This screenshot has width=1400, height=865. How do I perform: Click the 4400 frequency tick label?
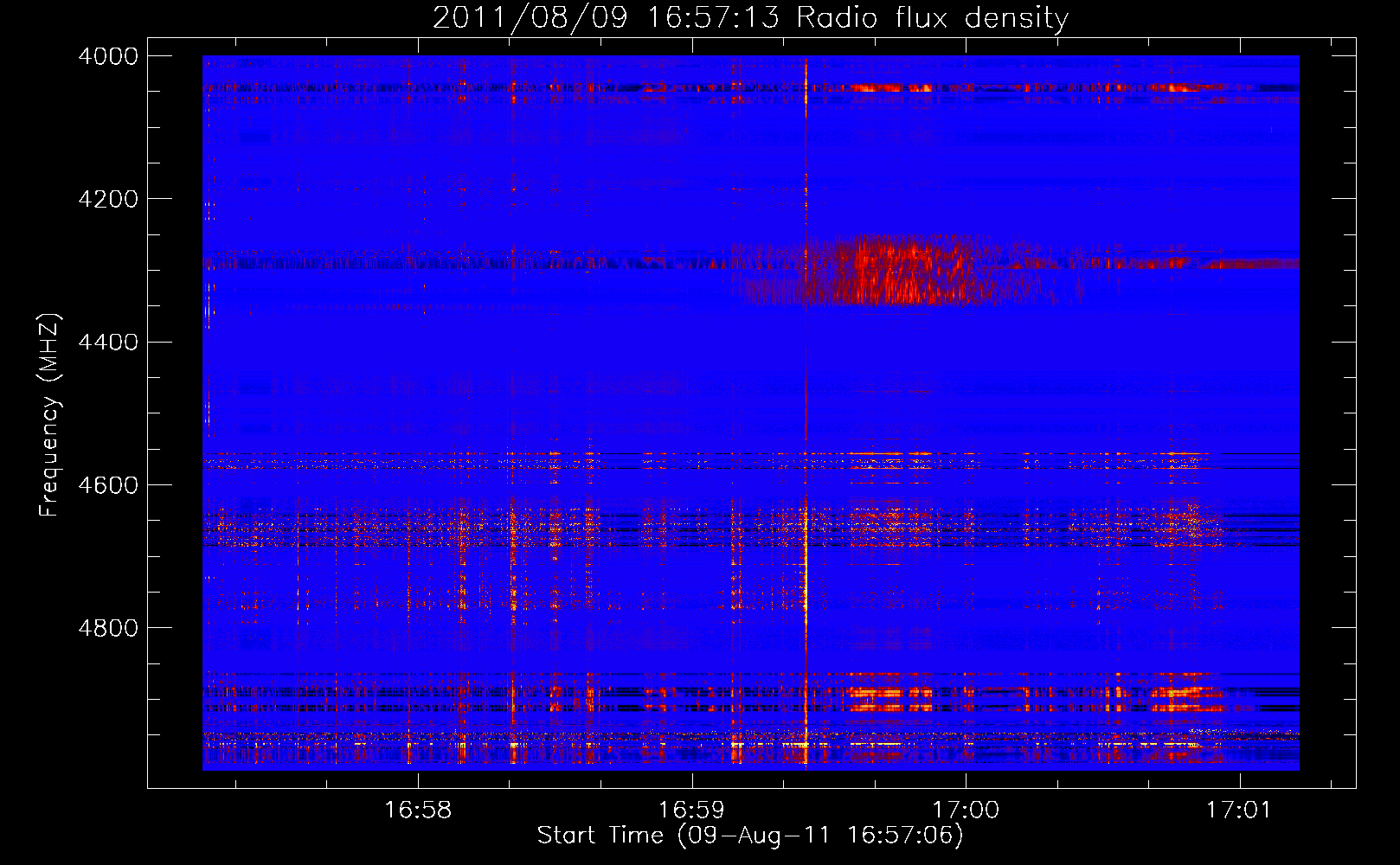click(x=108, y=343)
